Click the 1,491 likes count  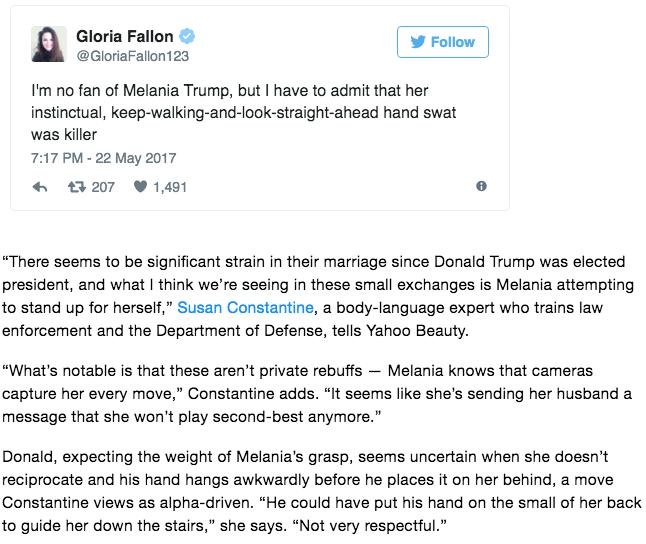170,188
